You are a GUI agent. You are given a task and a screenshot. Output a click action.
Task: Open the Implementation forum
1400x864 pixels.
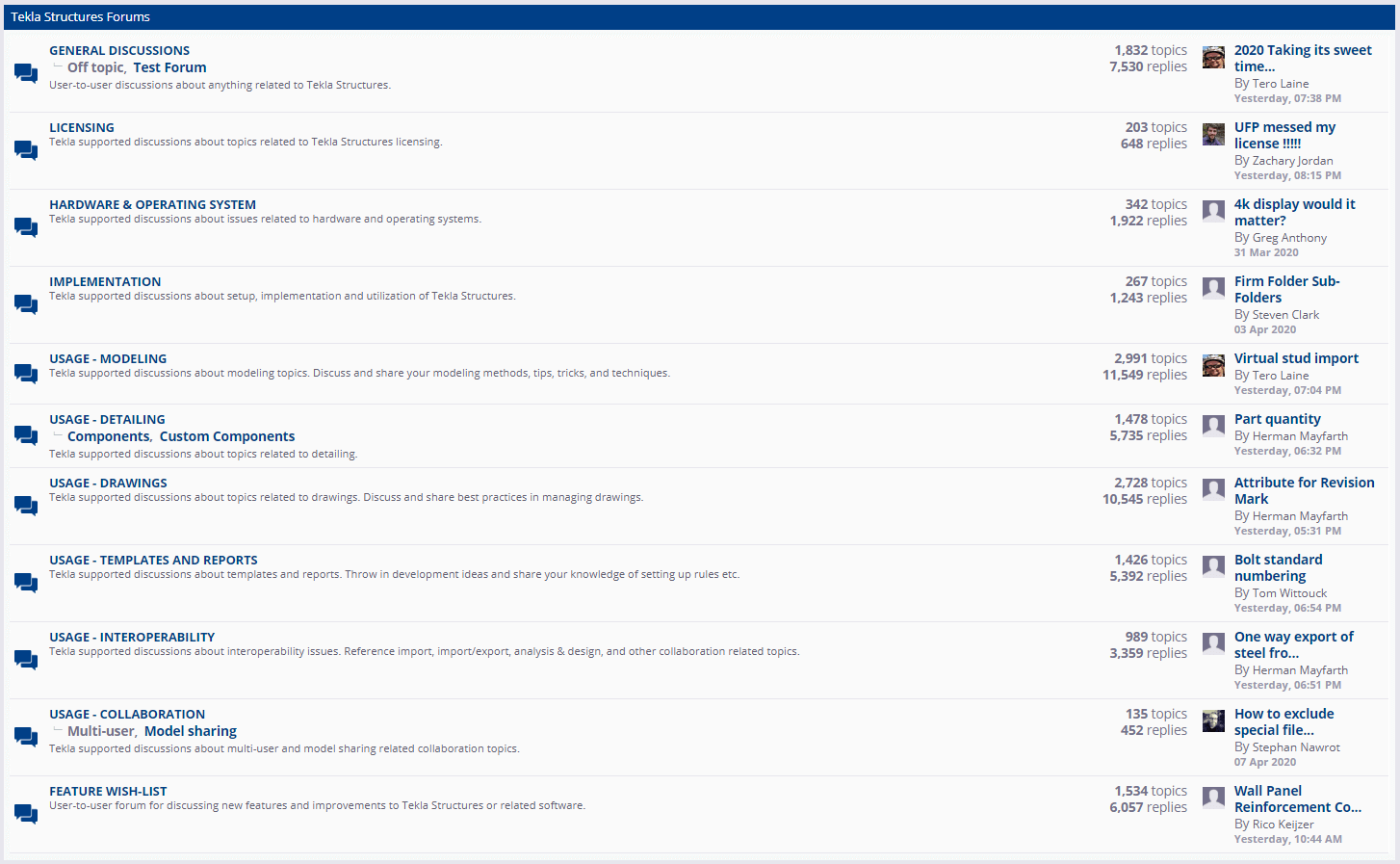click(105, 282)
